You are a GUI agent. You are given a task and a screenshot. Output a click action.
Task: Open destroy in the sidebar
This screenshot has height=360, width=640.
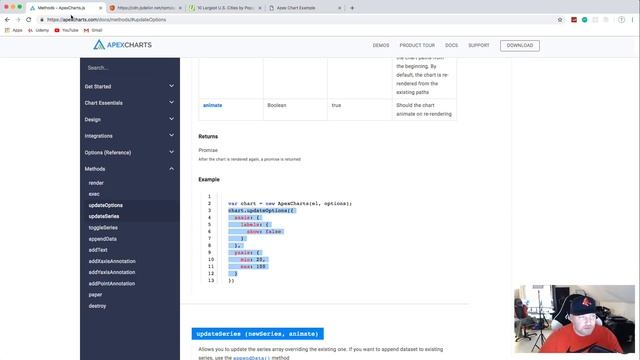(97, 306)
